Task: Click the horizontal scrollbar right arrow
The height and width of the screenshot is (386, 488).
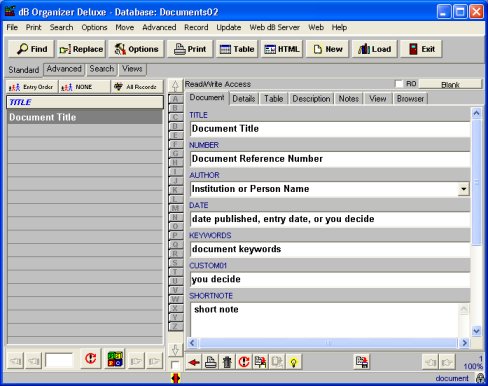Action: pos(464,343)
